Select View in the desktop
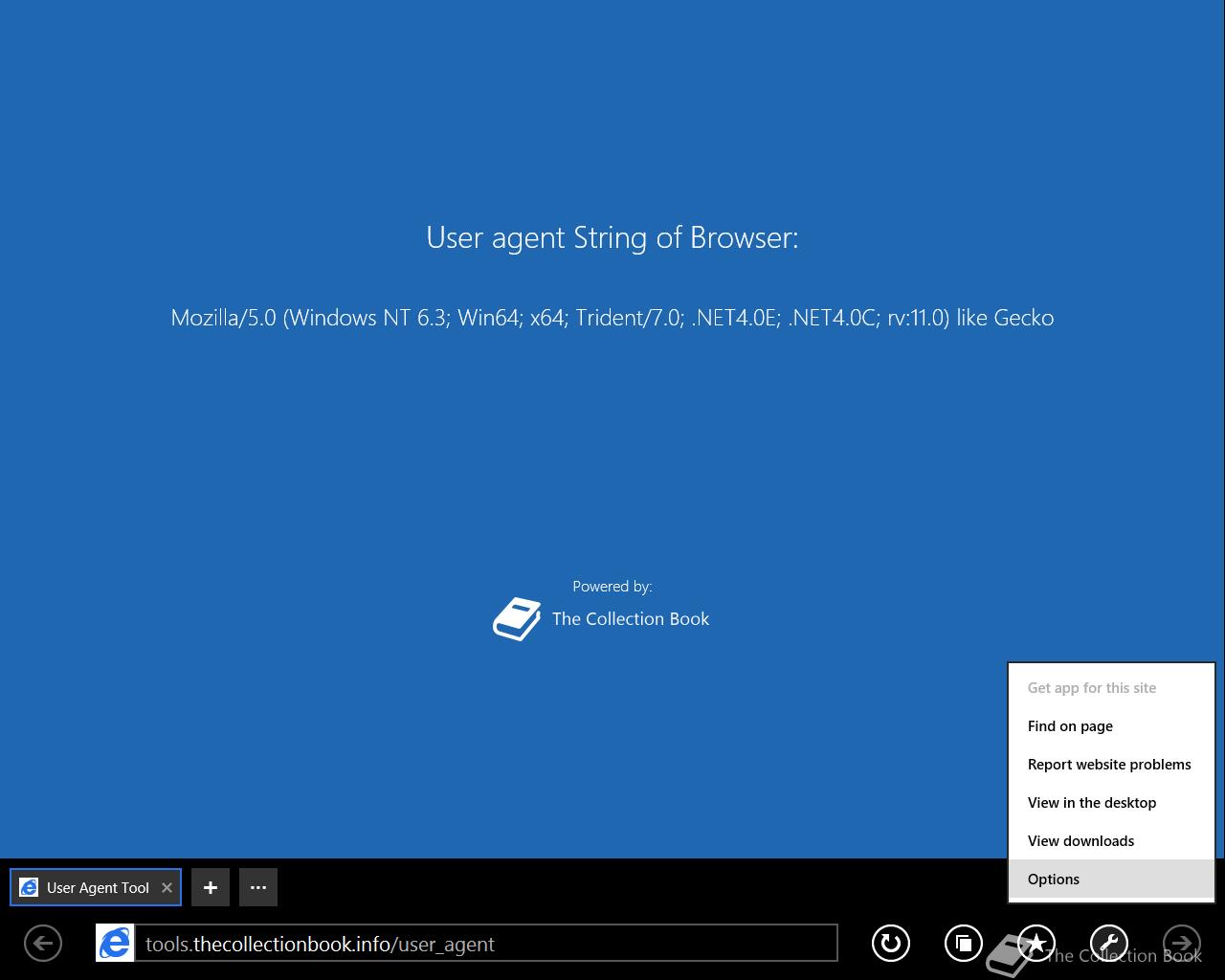This screenshot has width=1225, height=980. [x=1111, y=803]
